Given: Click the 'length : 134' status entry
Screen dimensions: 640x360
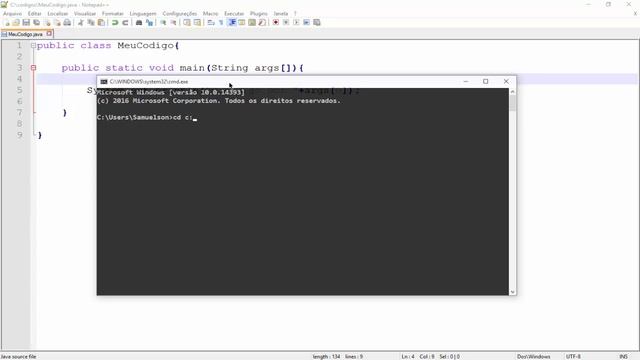Looking at the screenshot, I should [326, 356].
